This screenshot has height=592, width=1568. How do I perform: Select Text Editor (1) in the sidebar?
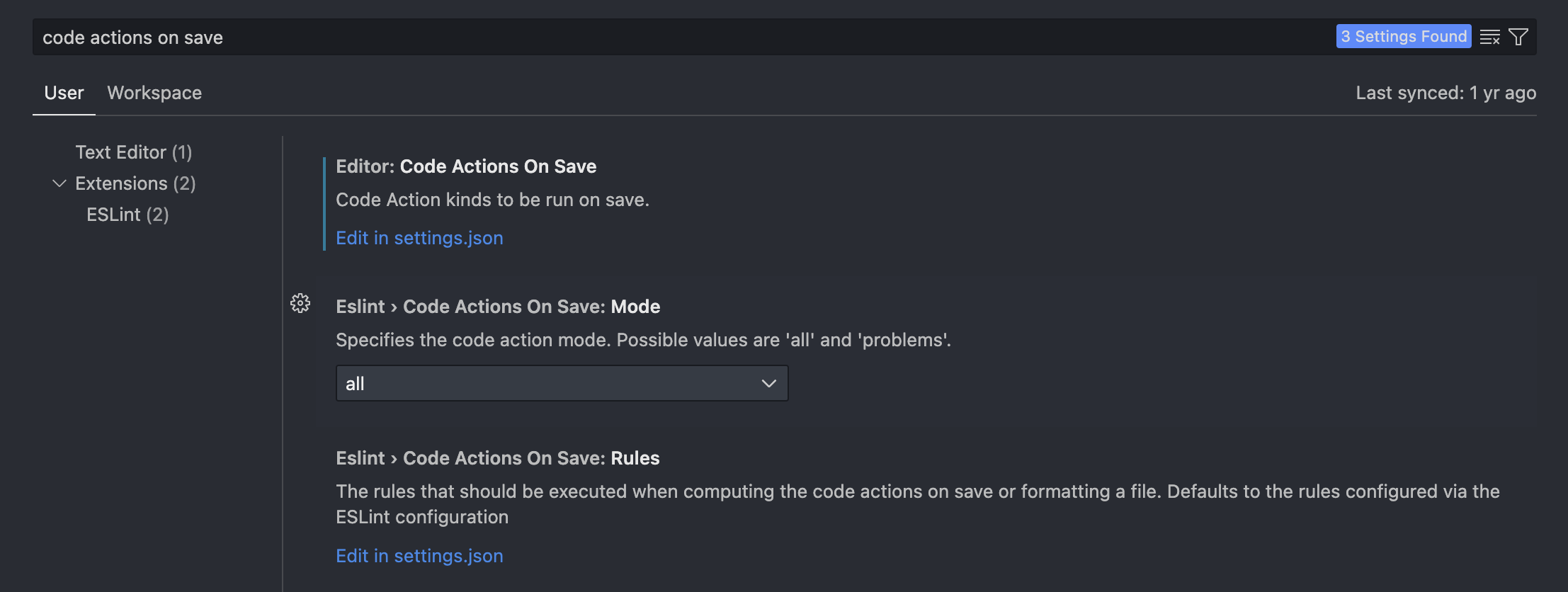(x=134, y=152)
